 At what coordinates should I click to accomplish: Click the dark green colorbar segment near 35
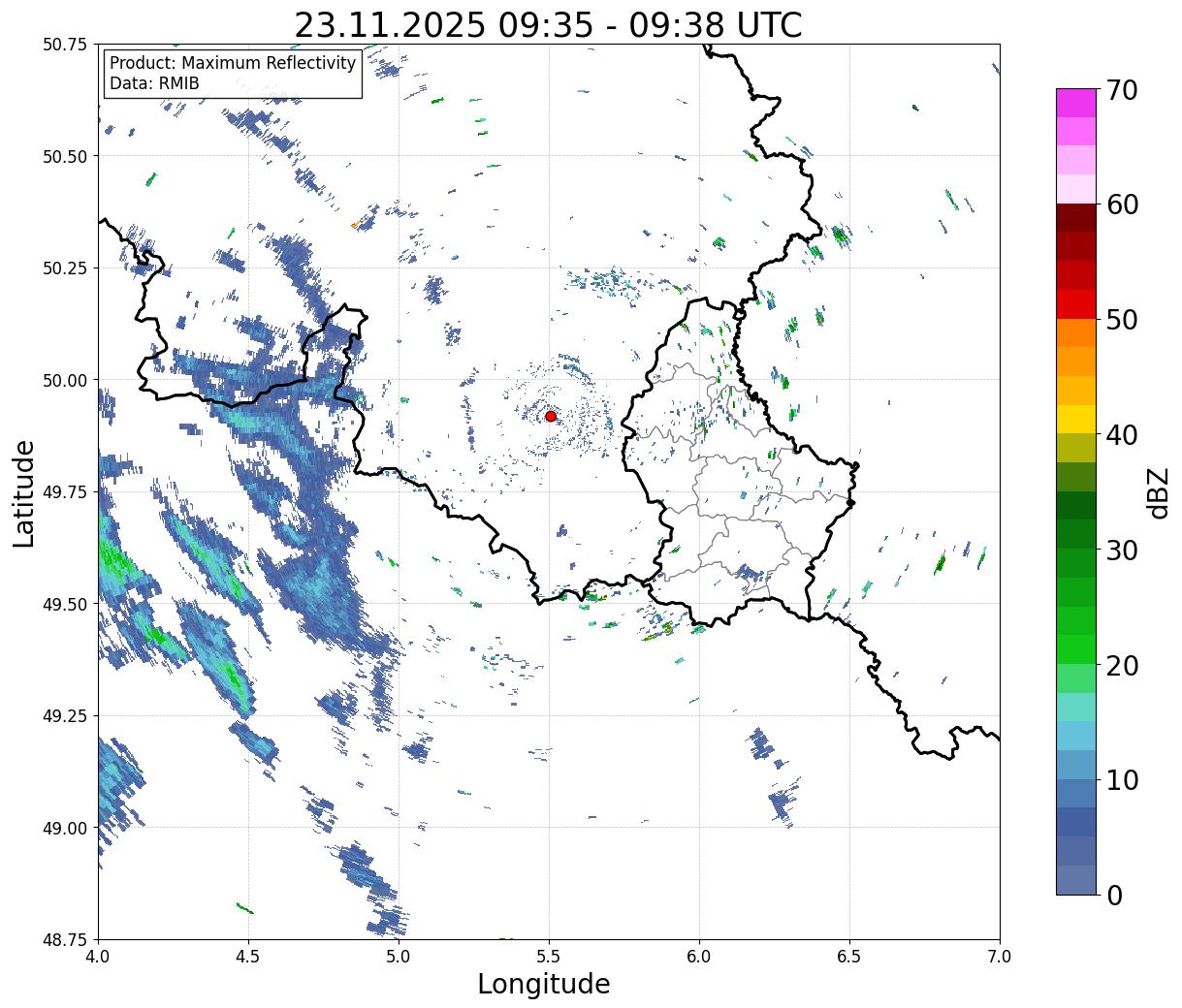tap(1076, 505)
